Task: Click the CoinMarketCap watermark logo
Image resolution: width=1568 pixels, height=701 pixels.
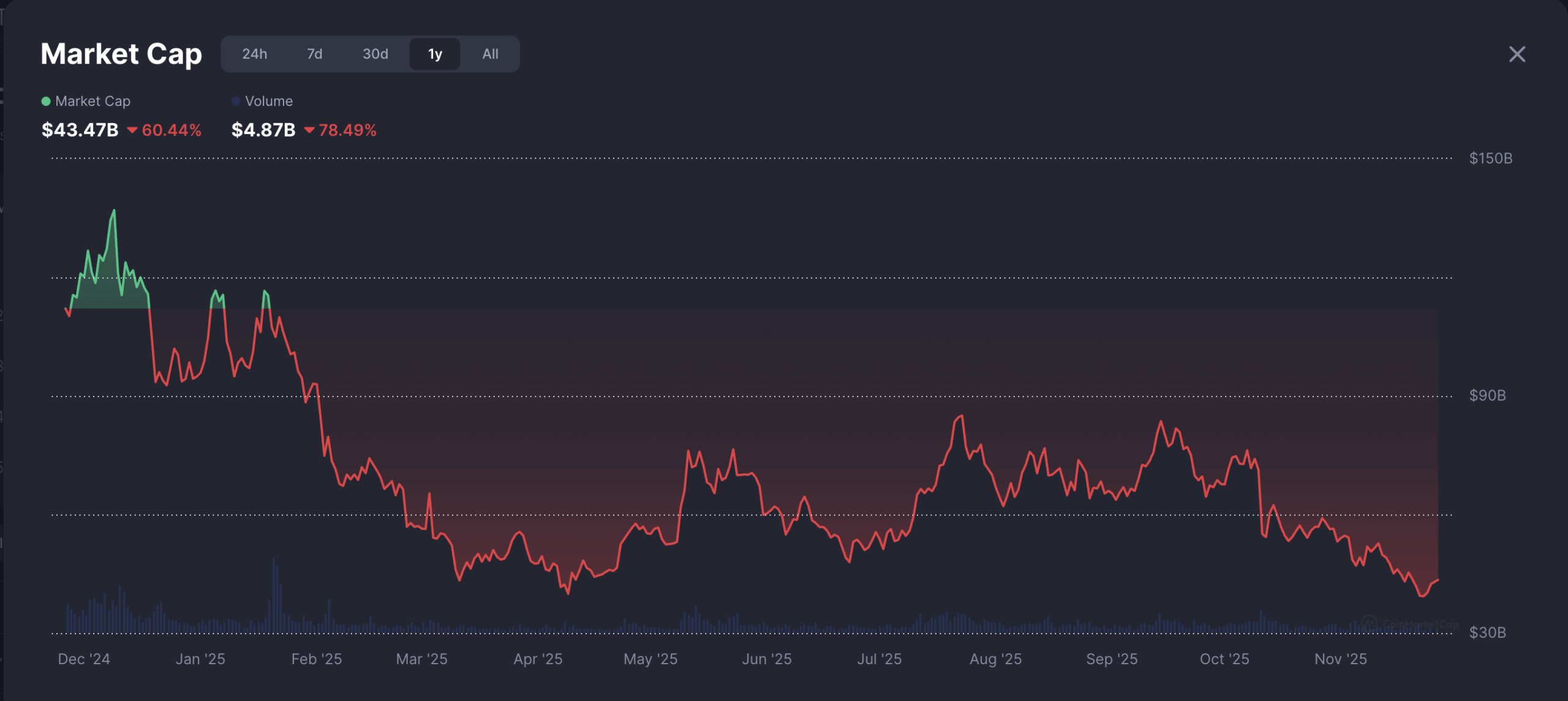Action: click(1370, 623)
